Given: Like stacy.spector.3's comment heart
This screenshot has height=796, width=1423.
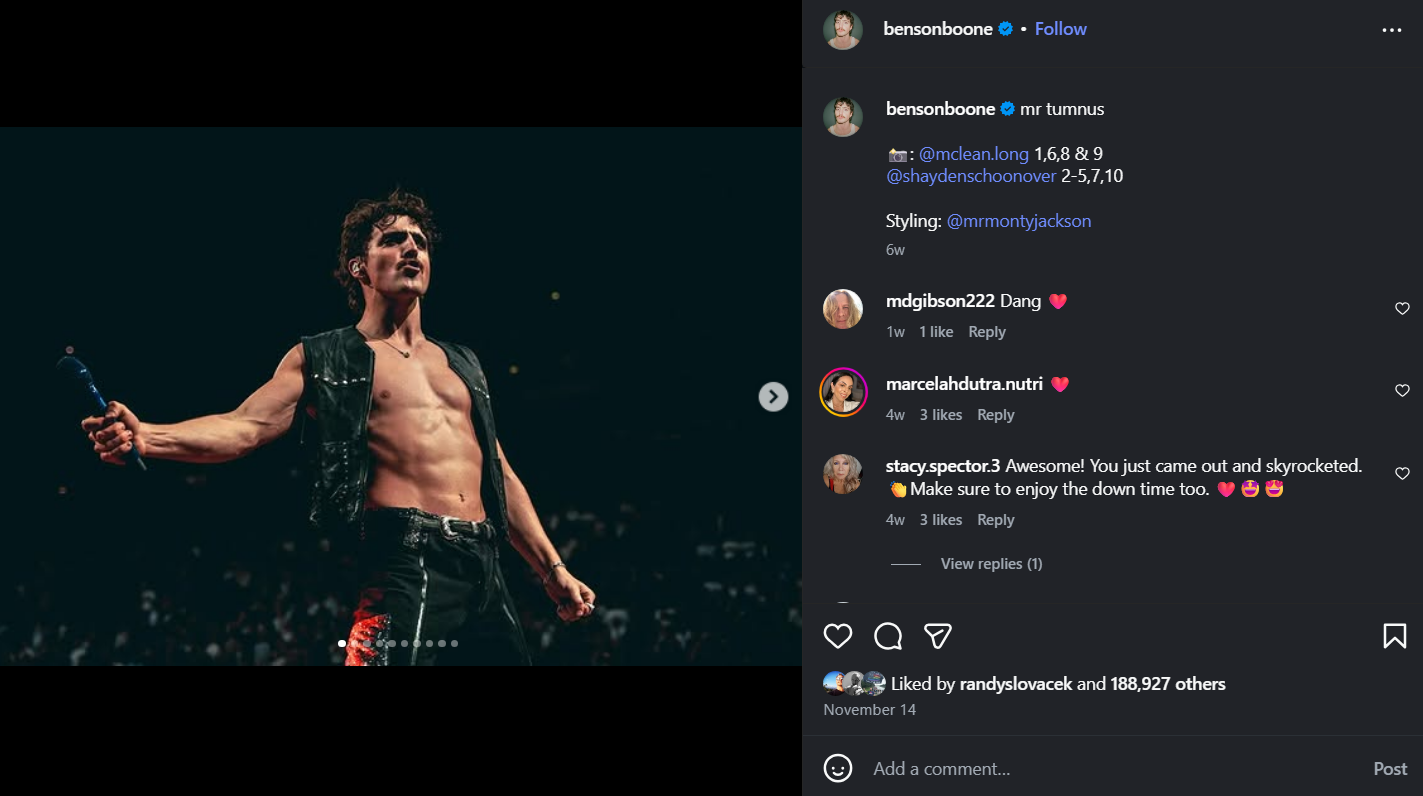Looking at the screenshot, I should (1402, 474).
